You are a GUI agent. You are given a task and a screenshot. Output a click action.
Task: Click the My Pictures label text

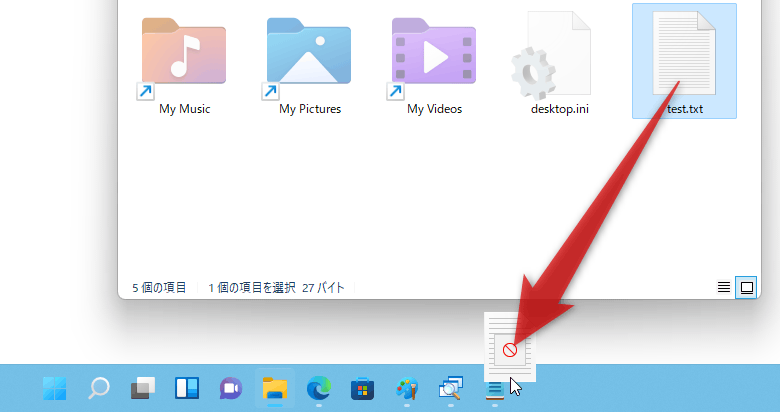coord(310,109)
